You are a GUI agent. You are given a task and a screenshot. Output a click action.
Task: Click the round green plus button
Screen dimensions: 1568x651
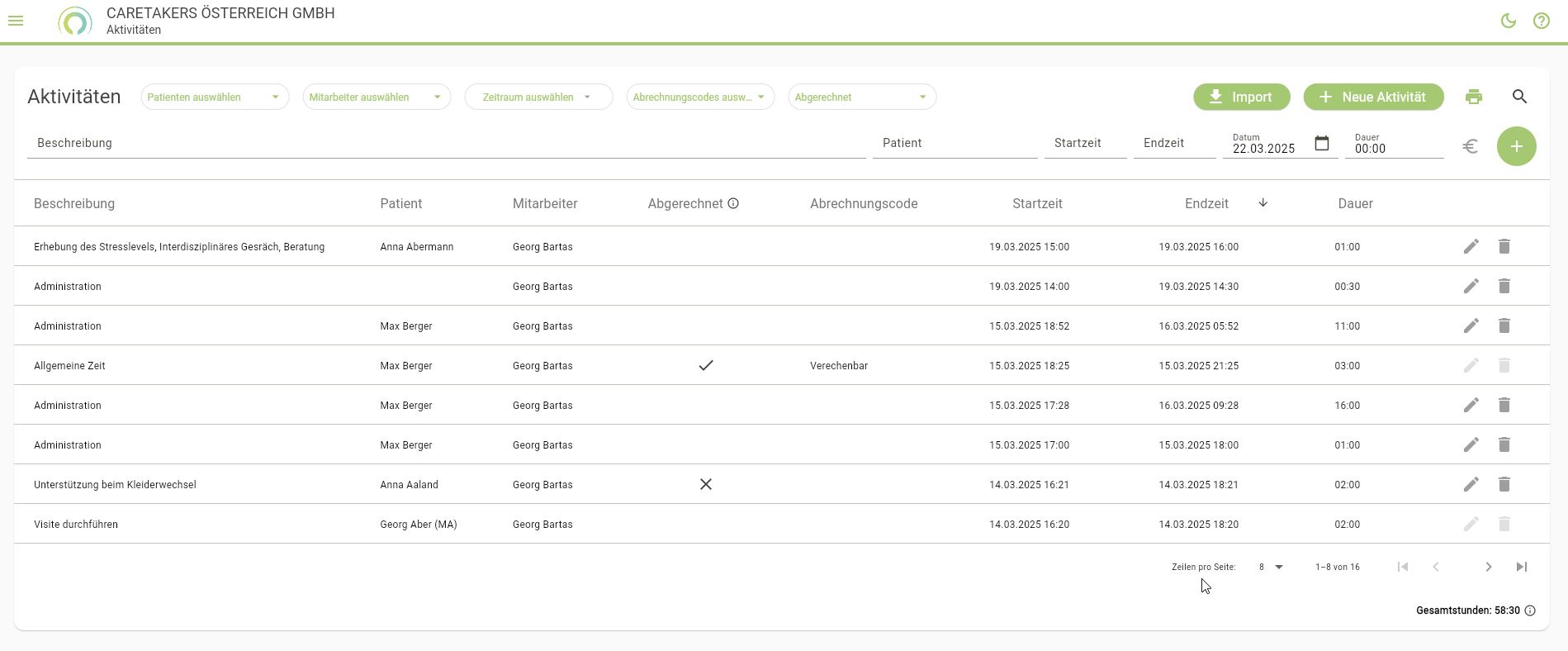point(1516,146)
